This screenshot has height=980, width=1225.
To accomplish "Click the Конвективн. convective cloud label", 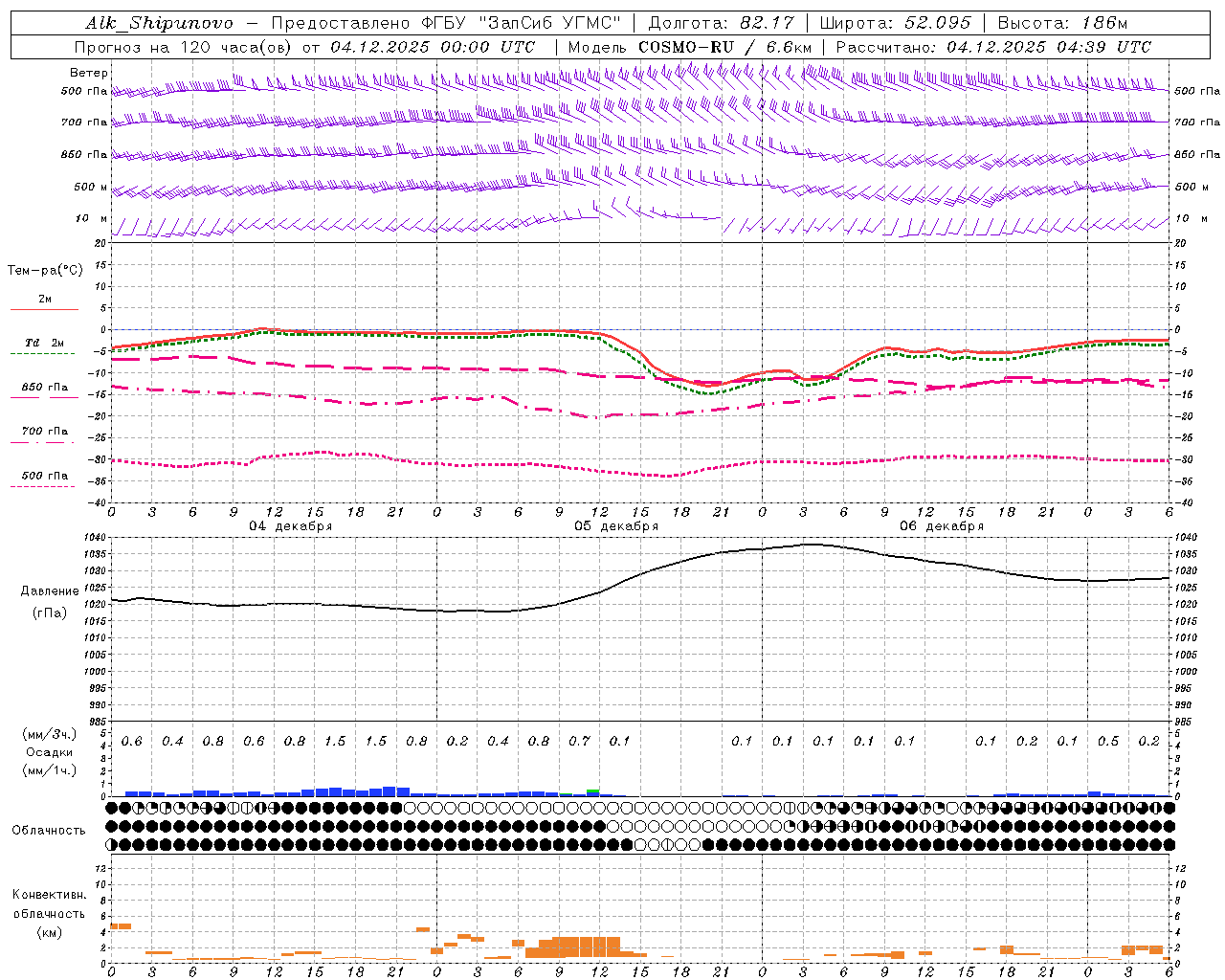I will click(x=49, y=895).
